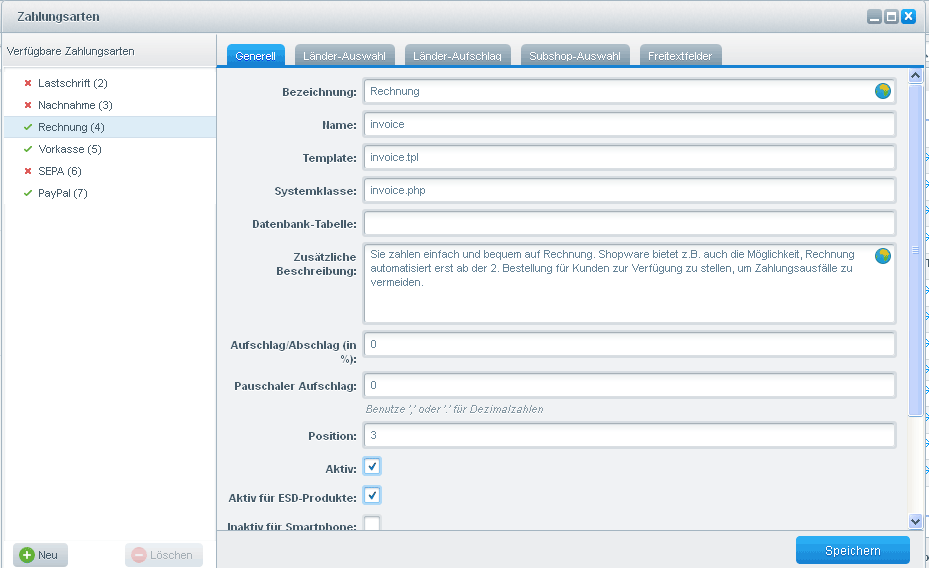Click into the Name field with invoice

tap(629, 124)
